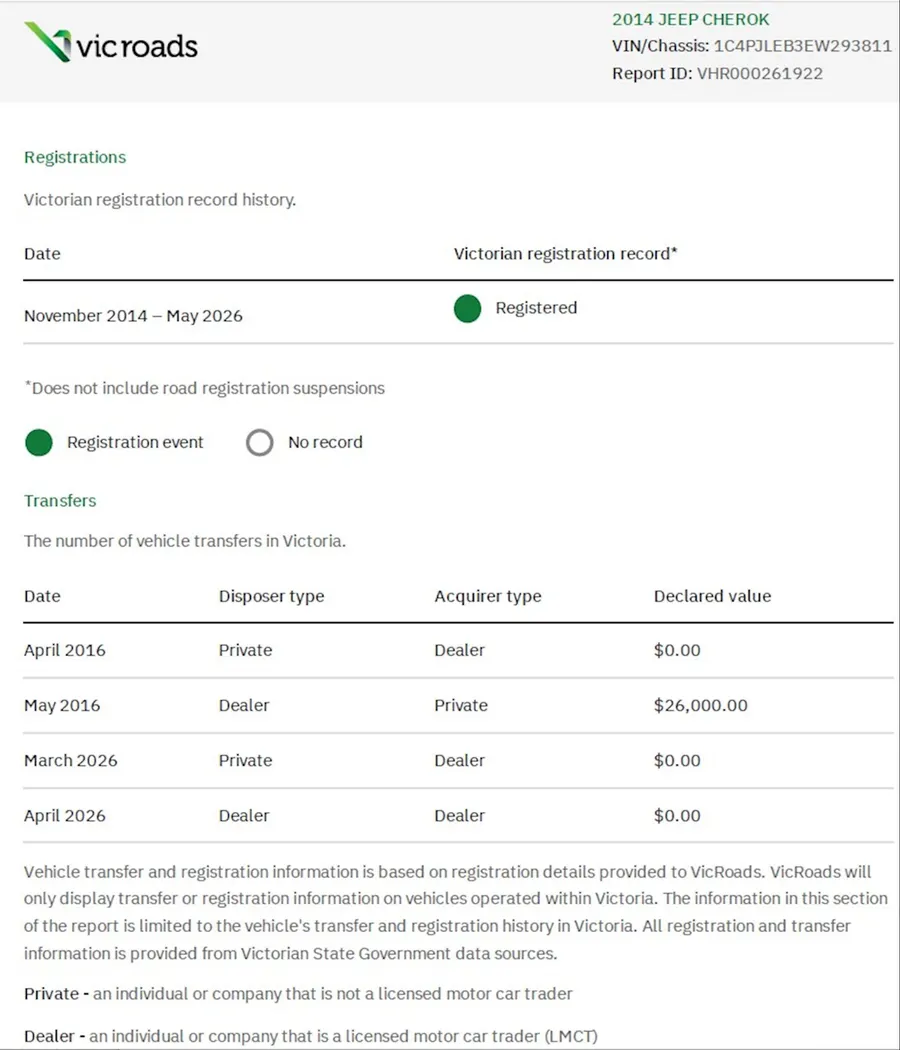Click the Disposer type column header
Screen dimensions: 900x1050
point(271,596)
